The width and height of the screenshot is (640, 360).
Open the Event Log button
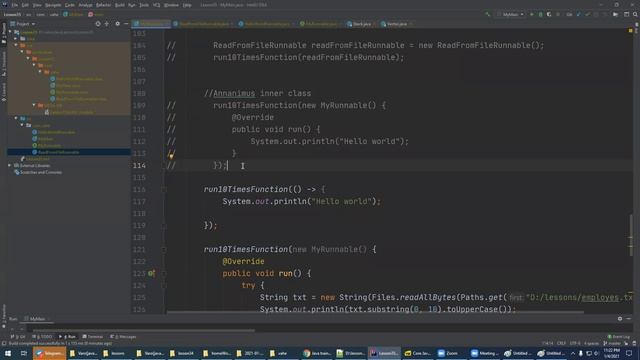tap(619, 337)
